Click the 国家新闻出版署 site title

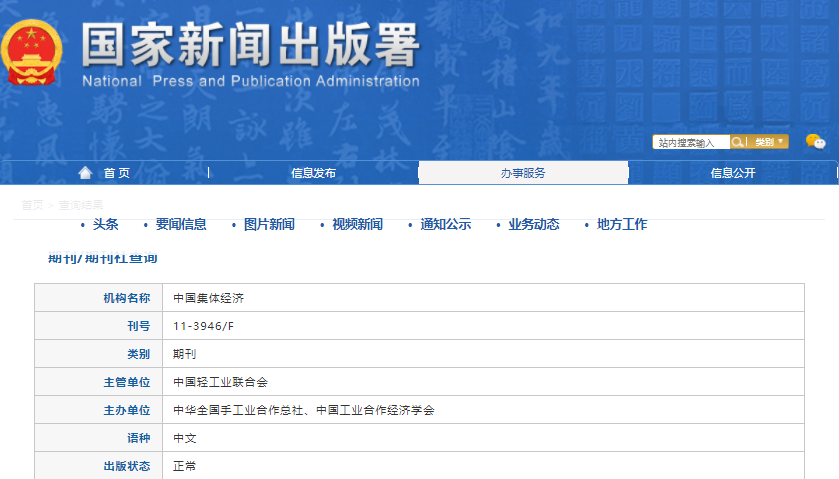tap(250, 45)
